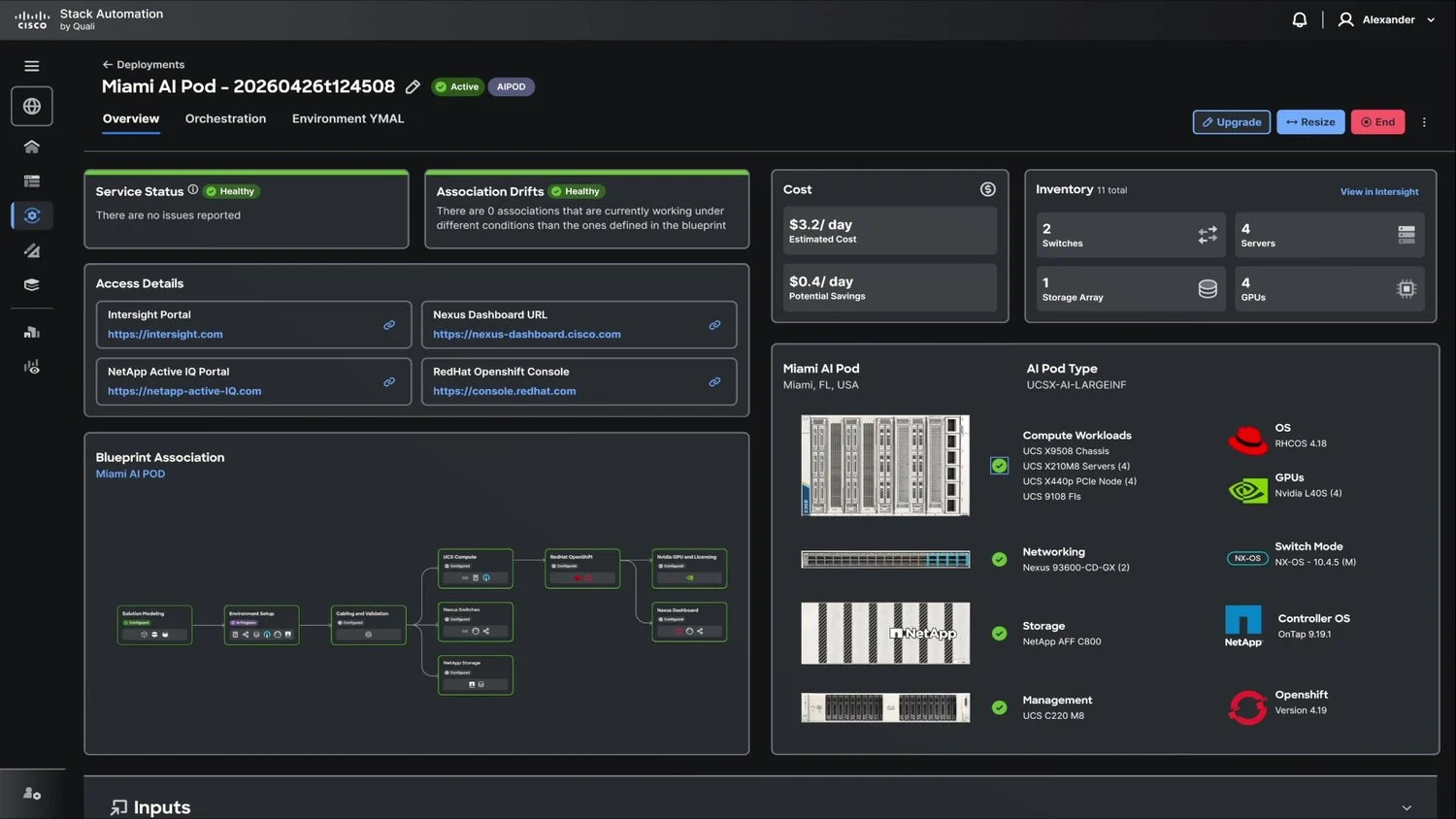Screen dimensions: 1456x819
Task: Open https://intersight.com link
Action: coord(165,334)
